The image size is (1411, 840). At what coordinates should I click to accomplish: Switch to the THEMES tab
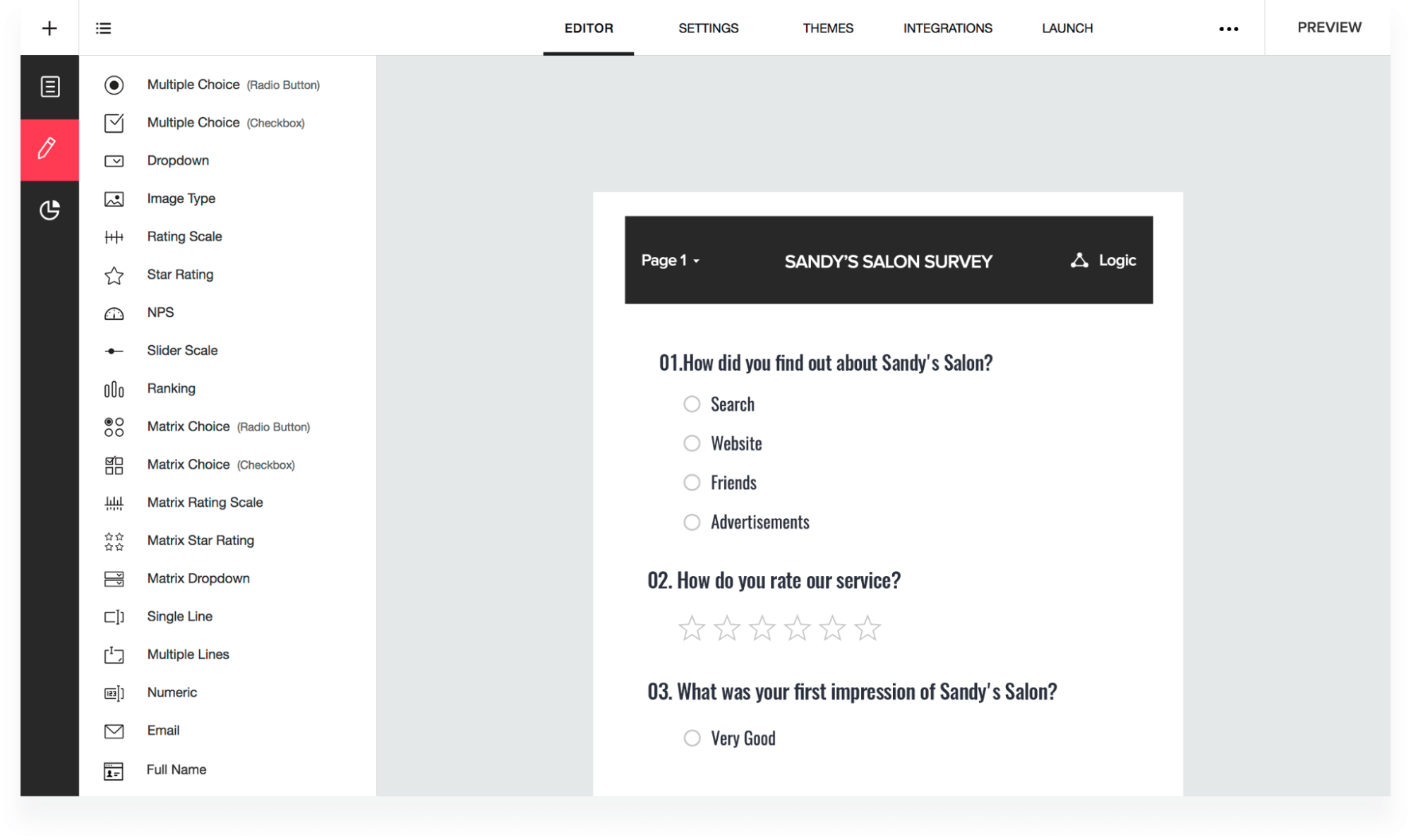(x=827, y=27)
